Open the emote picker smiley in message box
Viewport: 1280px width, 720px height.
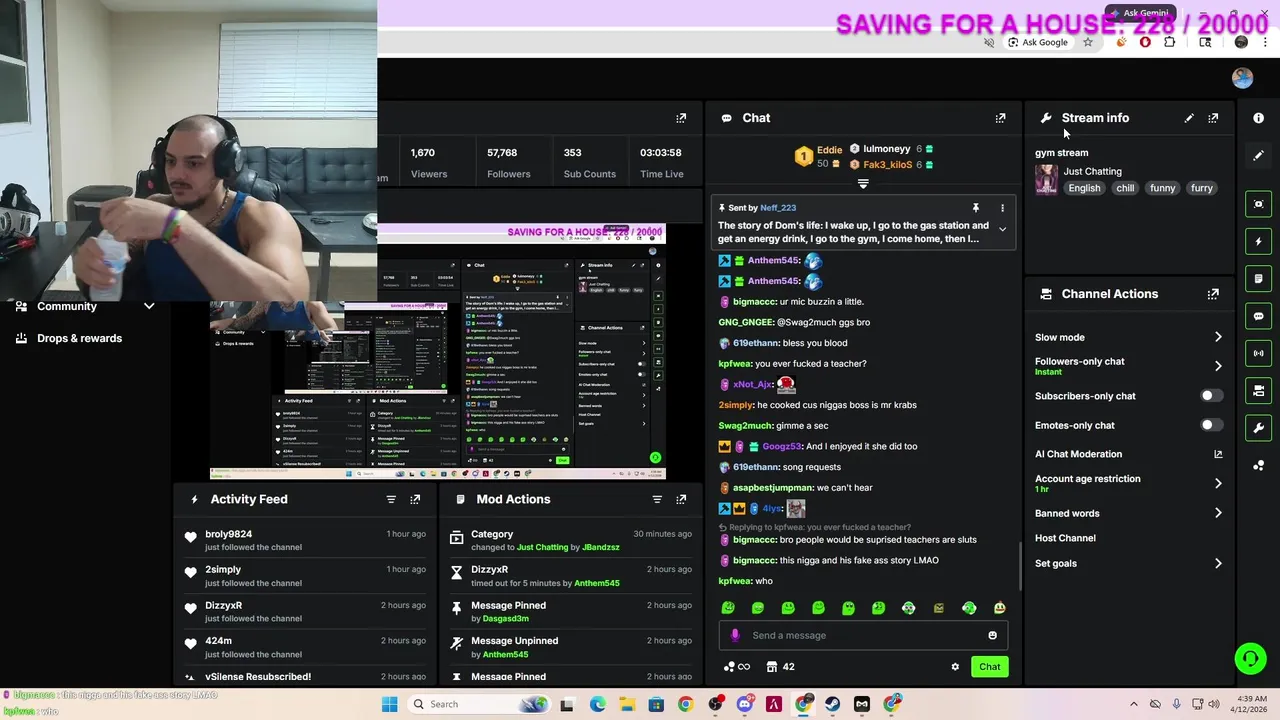pyautogui.click(x=992, y=635)
